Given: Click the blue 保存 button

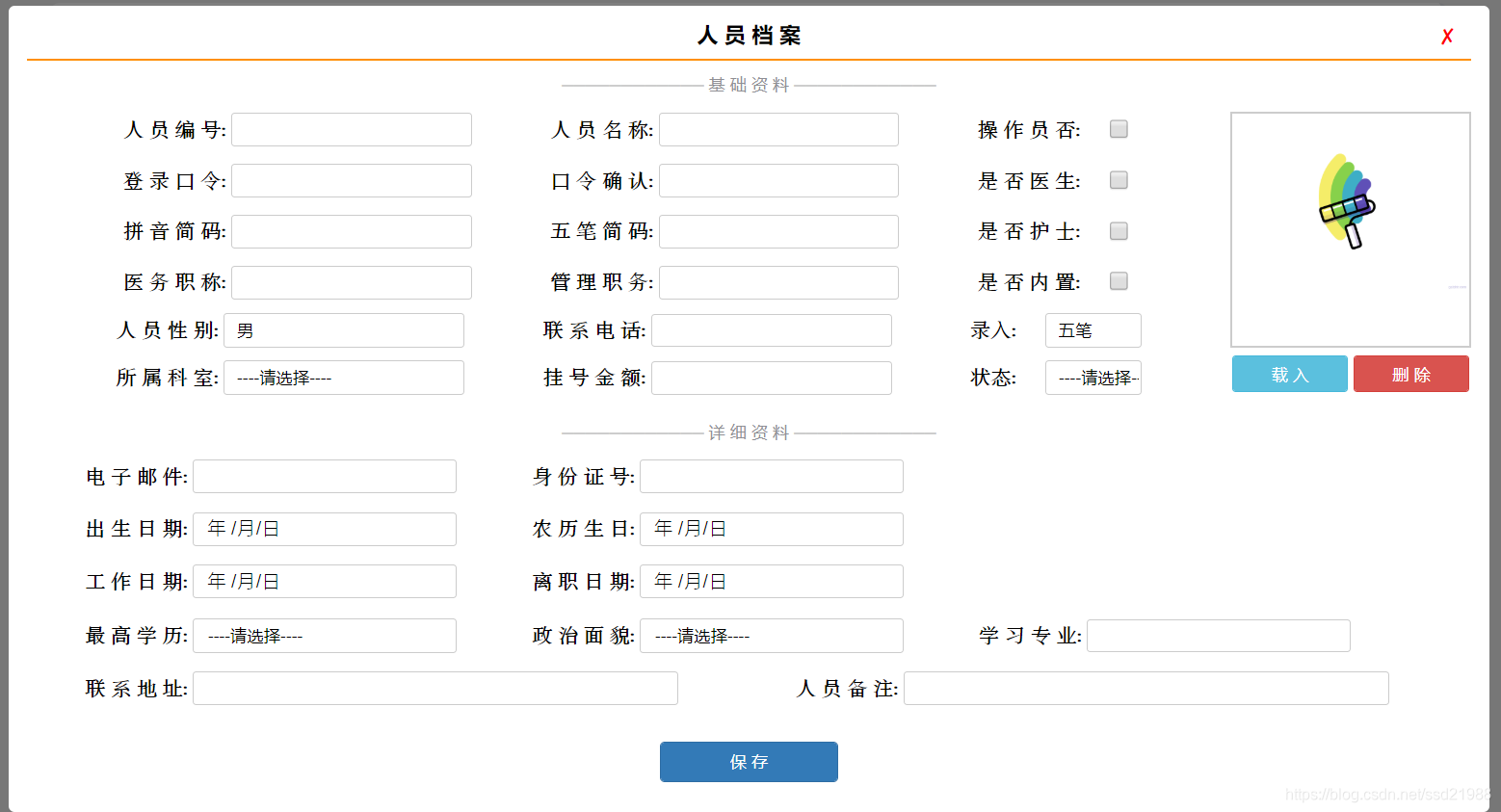Looking at the screenshot, I should [749, 762].
